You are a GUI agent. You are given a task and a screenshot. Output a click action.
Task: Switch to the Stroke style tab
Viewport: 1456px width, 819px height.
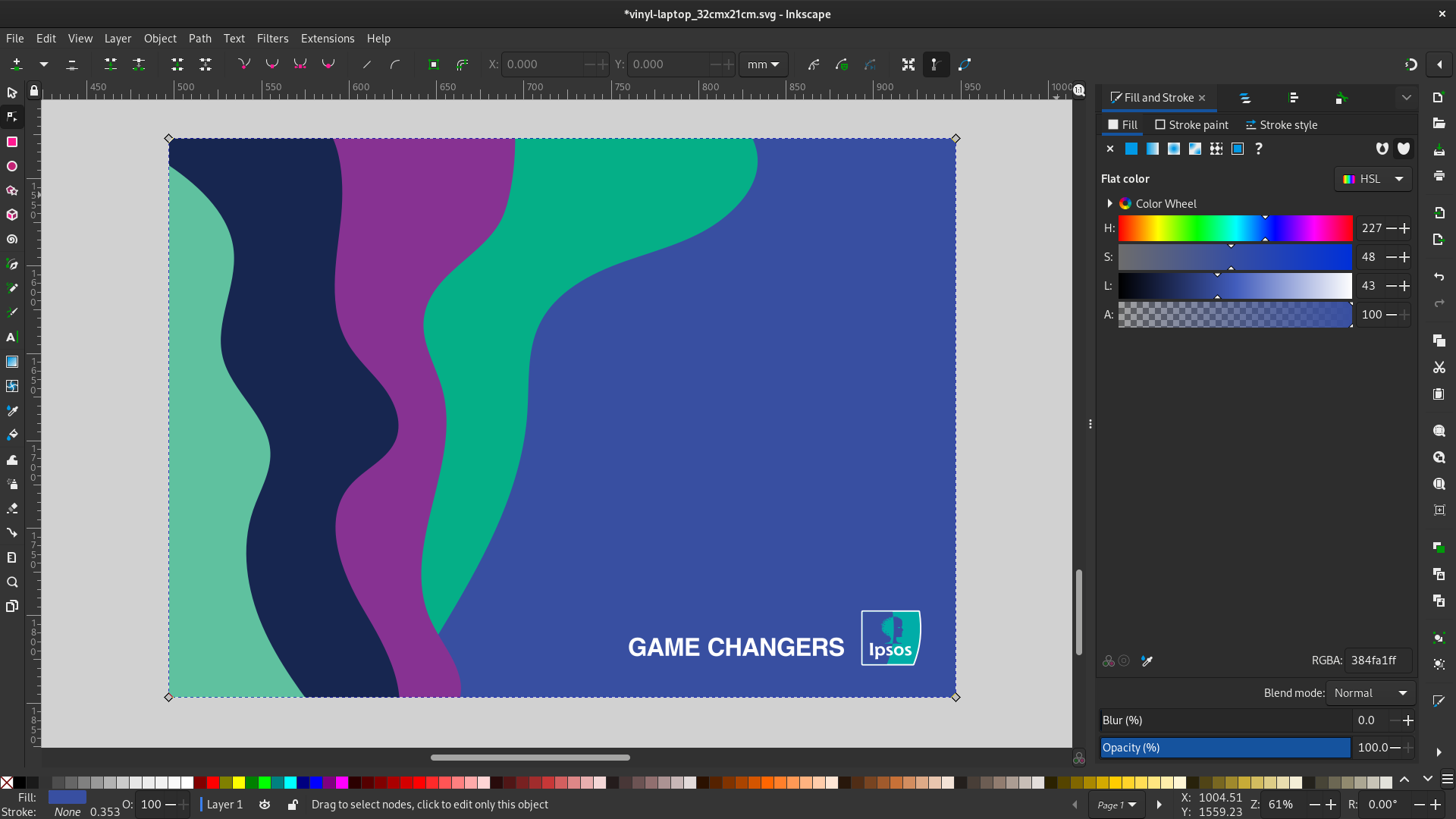point(1282,125)
